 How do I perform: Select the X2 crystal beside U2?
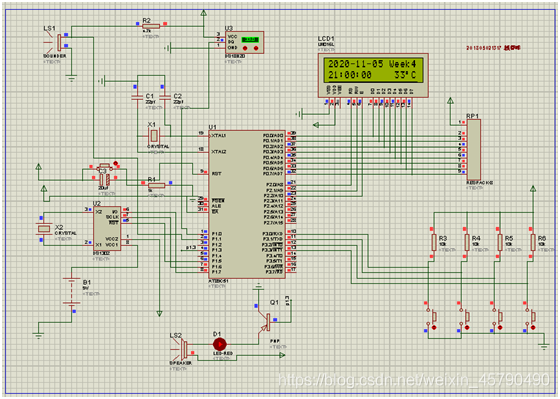(x=43, y=229)
